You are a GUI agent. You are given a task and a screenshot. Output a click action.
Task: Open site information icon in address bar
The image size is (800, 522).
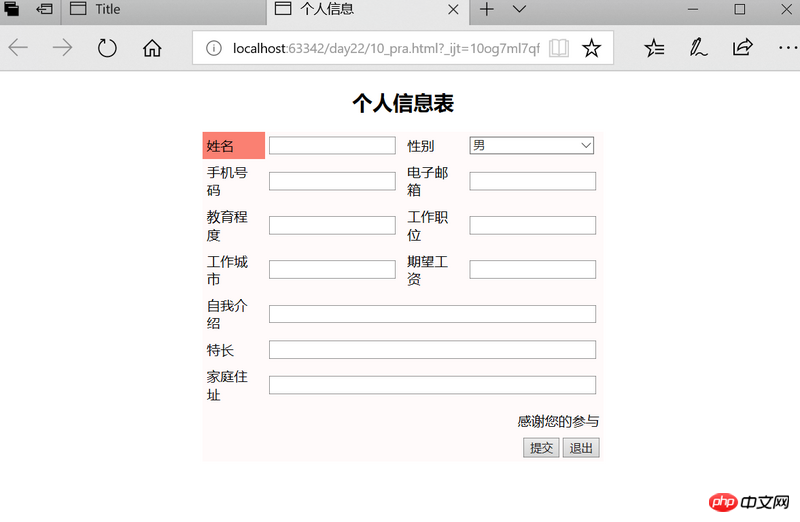214,48
